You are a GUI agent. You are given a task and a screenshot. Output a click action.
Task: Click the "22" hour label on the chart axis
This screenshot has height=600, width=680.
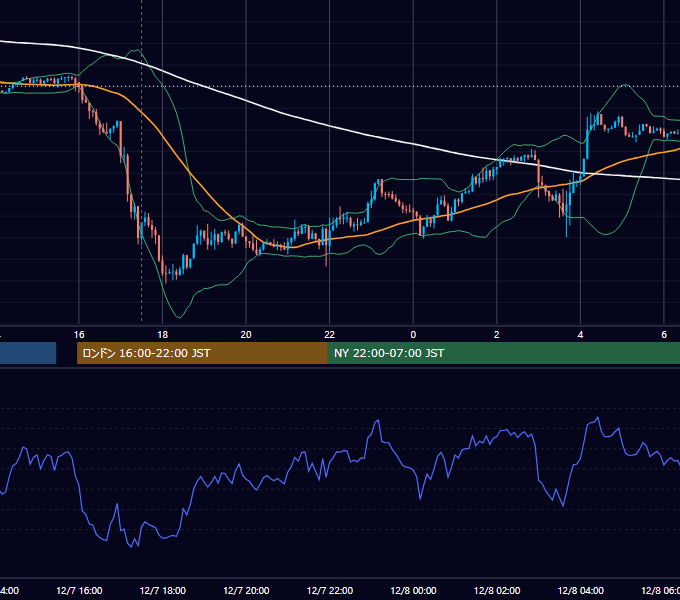pos(330,335)
